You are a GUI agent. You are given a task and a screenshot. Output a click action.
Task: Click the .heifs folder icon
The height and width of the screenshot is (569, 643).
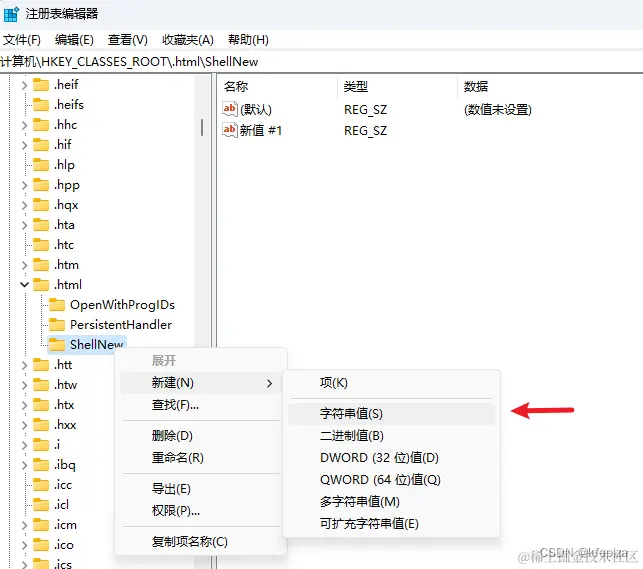click(41, 105)
